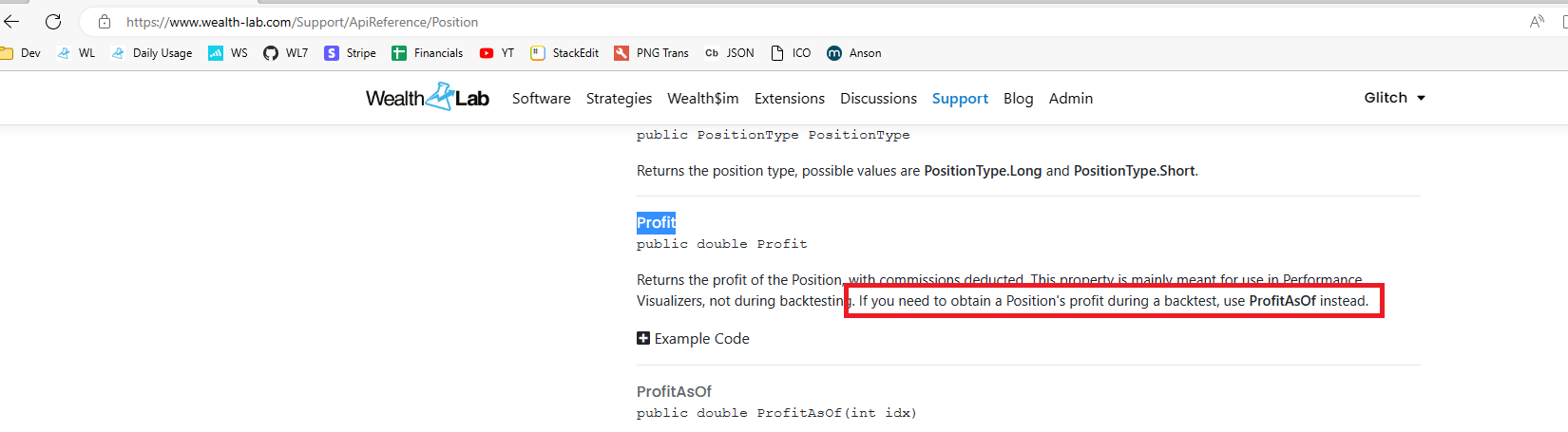Open the StackEdit bookmark
1568x432 pixels.
tap(564, 53)
